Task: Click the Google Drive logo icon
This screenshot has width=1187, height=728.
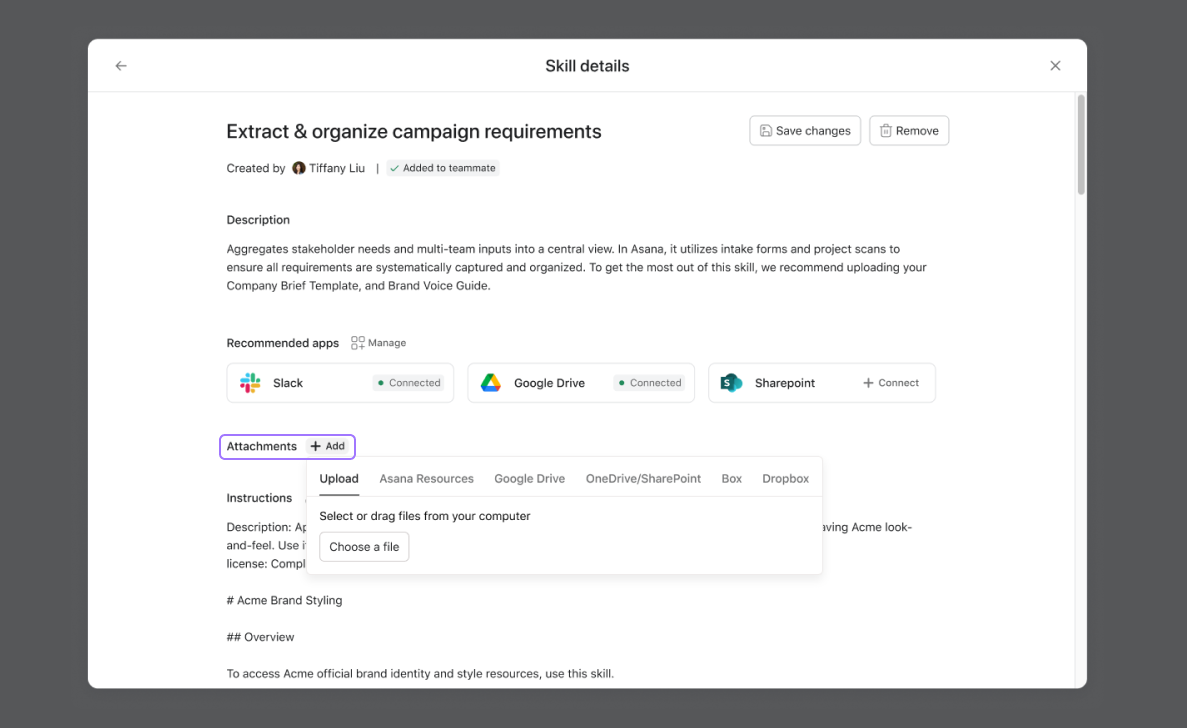Action: (x=491, y=383)
